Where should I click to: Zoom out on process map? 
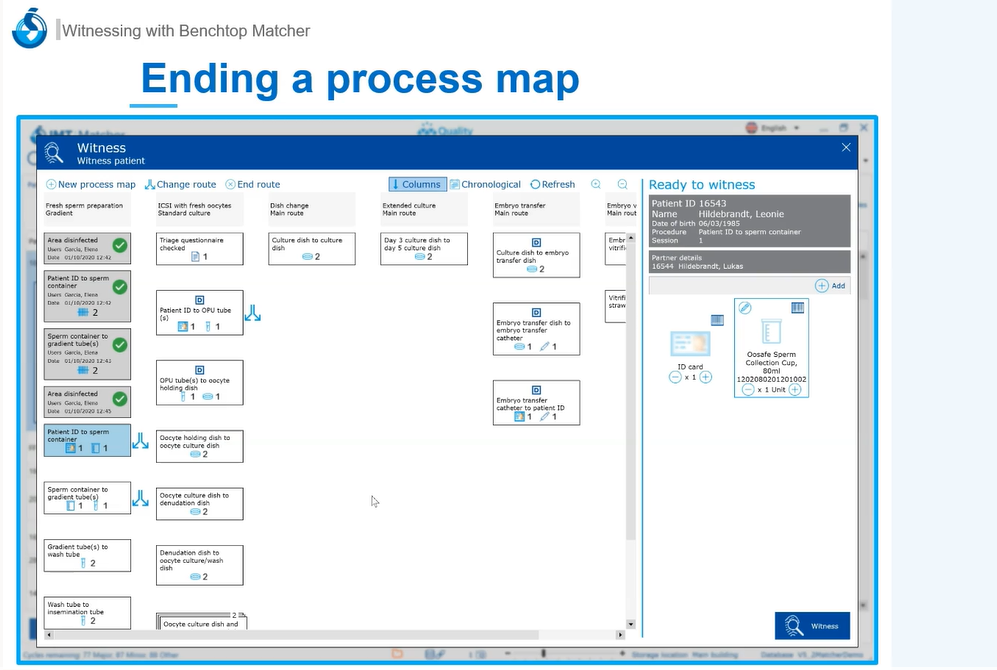(x=623, y=184)
